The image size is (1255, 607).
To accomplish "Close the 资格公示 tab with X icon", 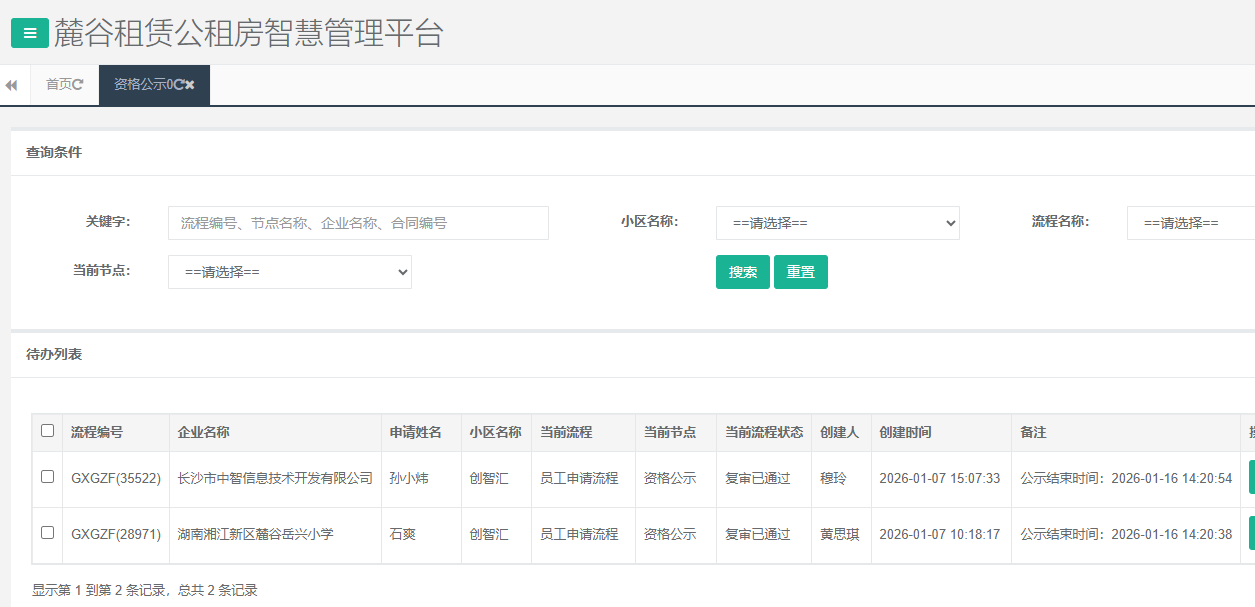I will point(190,85).
